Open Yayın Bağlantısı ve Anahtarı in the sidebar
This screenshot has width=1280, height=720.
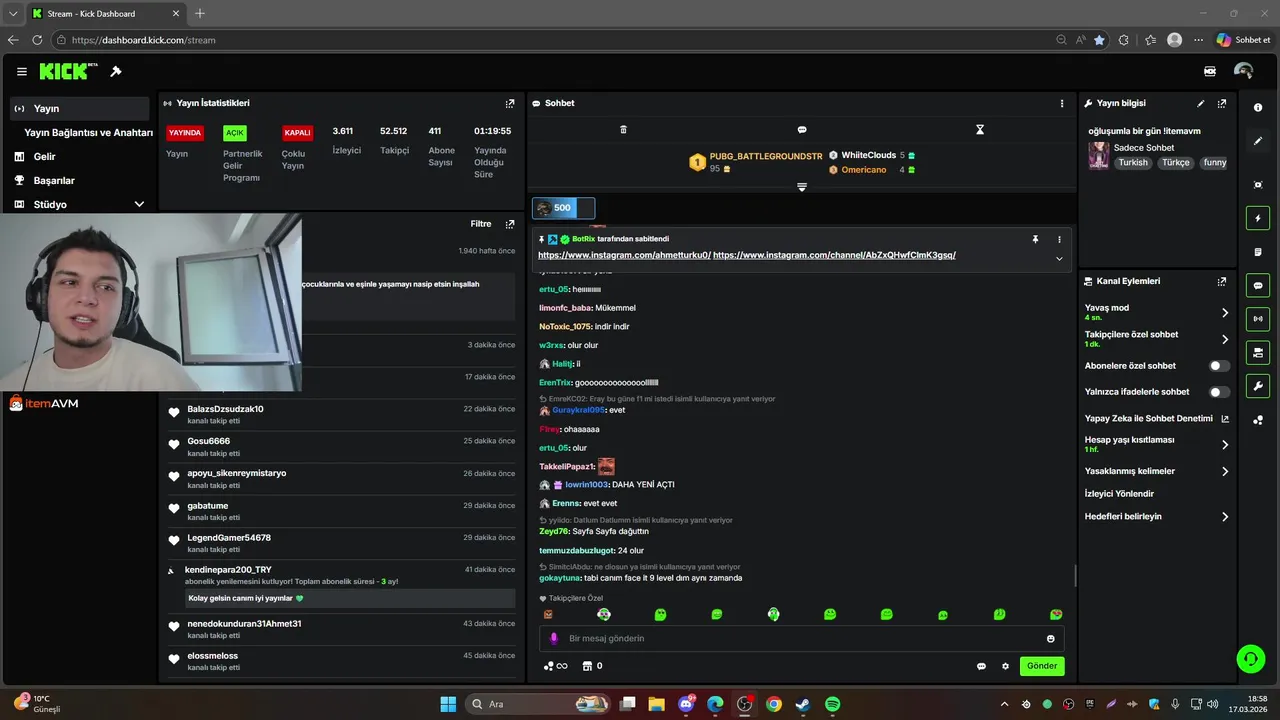pos(89,132)
